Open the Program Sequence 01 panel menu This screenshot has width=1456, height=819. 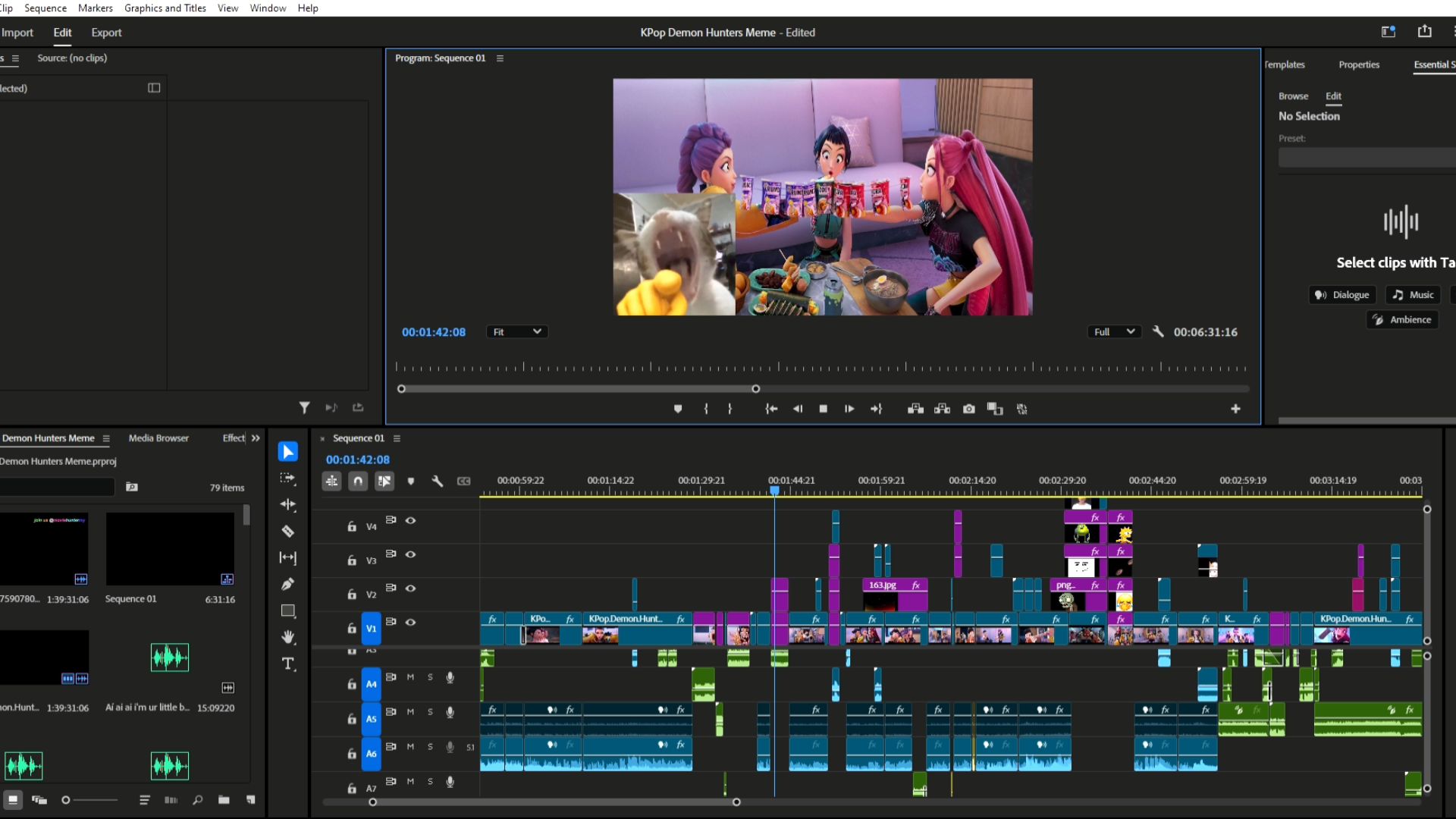(500, 58)
